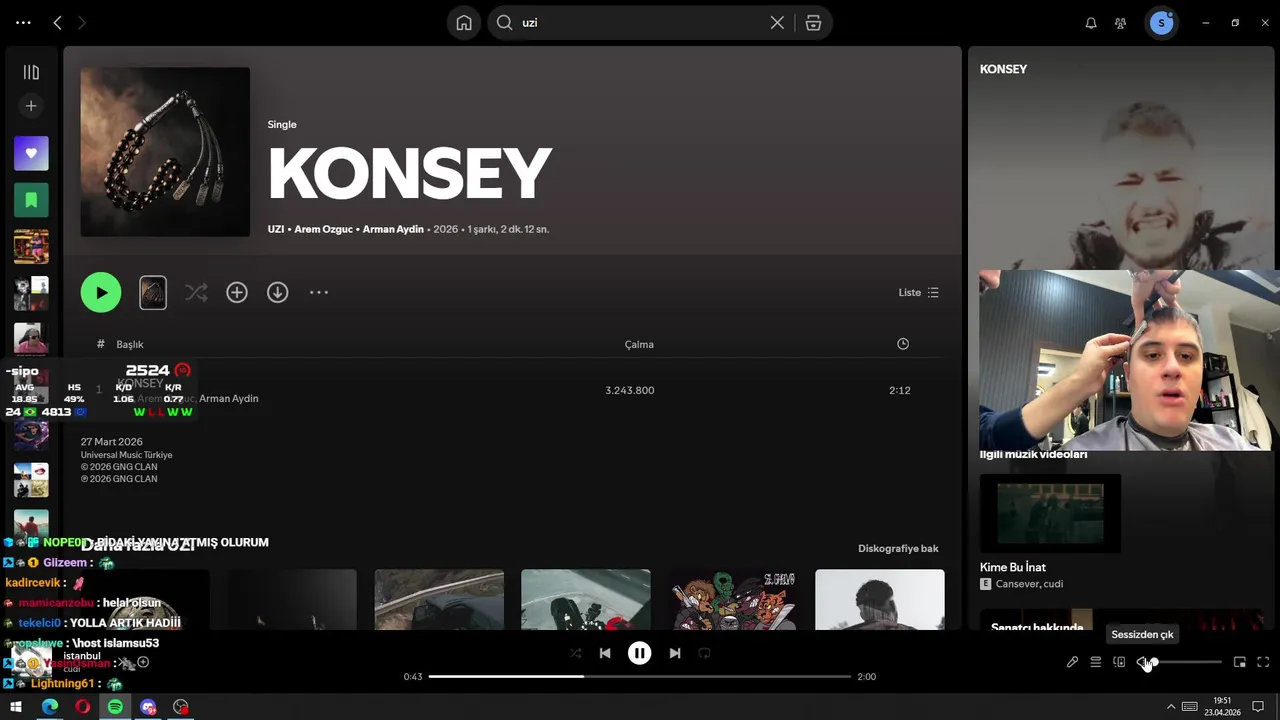The width and height of the screenshot is (1280, 720).
Task: Go back with left arrow
Action: pyautogui.click(x=57, y=22)
